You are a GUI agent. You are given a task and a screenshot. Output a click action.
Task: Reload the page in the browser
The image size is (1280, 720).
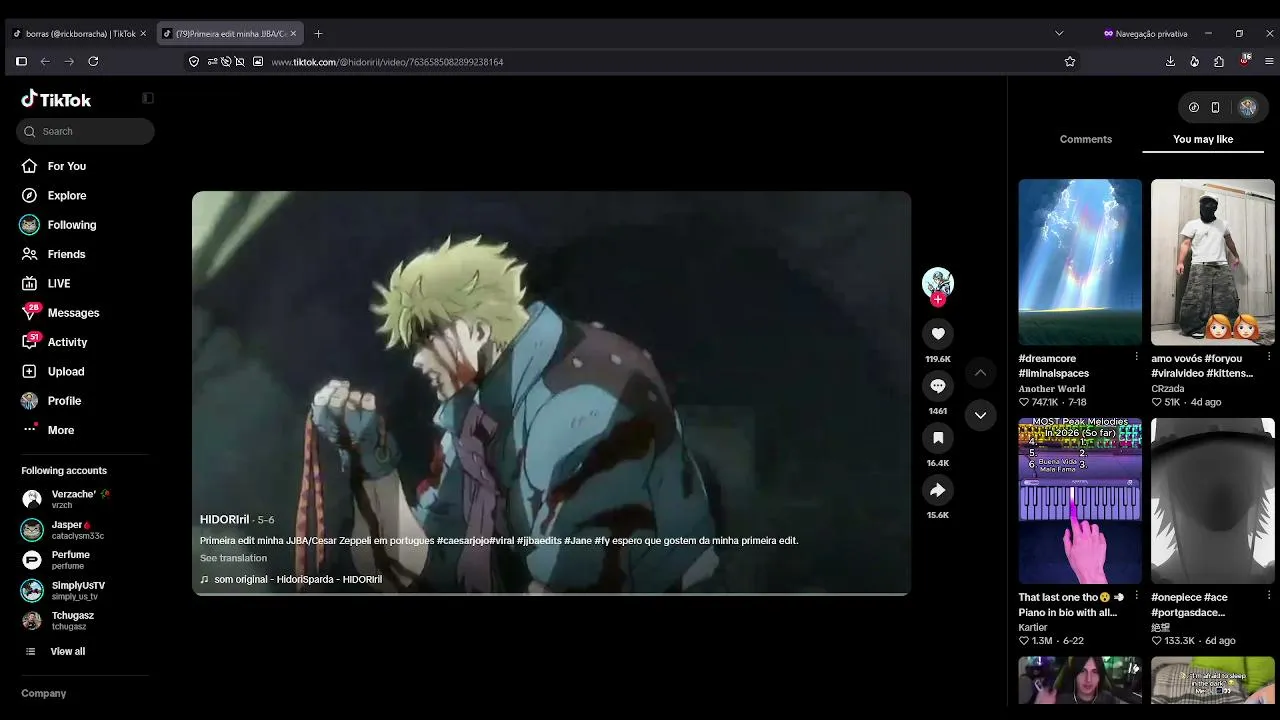click(93, 61)
